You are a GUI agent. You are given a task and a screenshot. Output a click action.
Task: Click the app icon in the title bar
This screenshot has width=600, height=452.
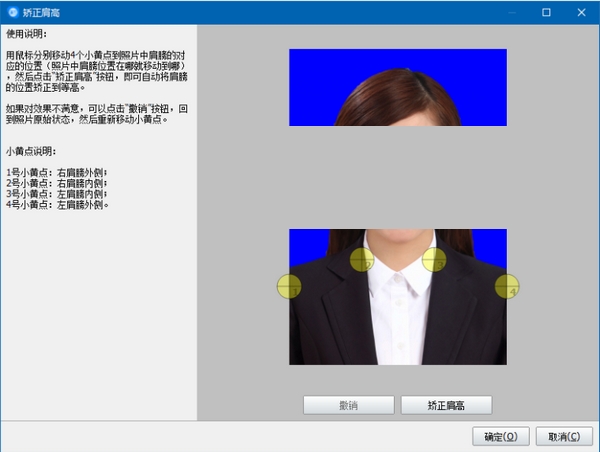pos(12,12)
